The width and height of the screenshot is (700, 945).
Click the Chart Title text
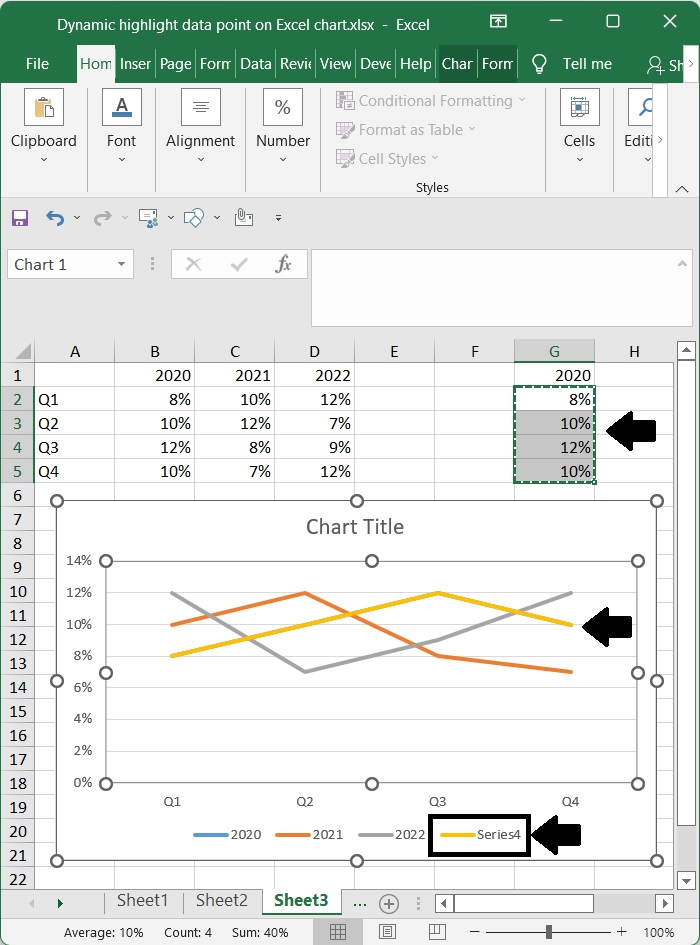[355, 527]
